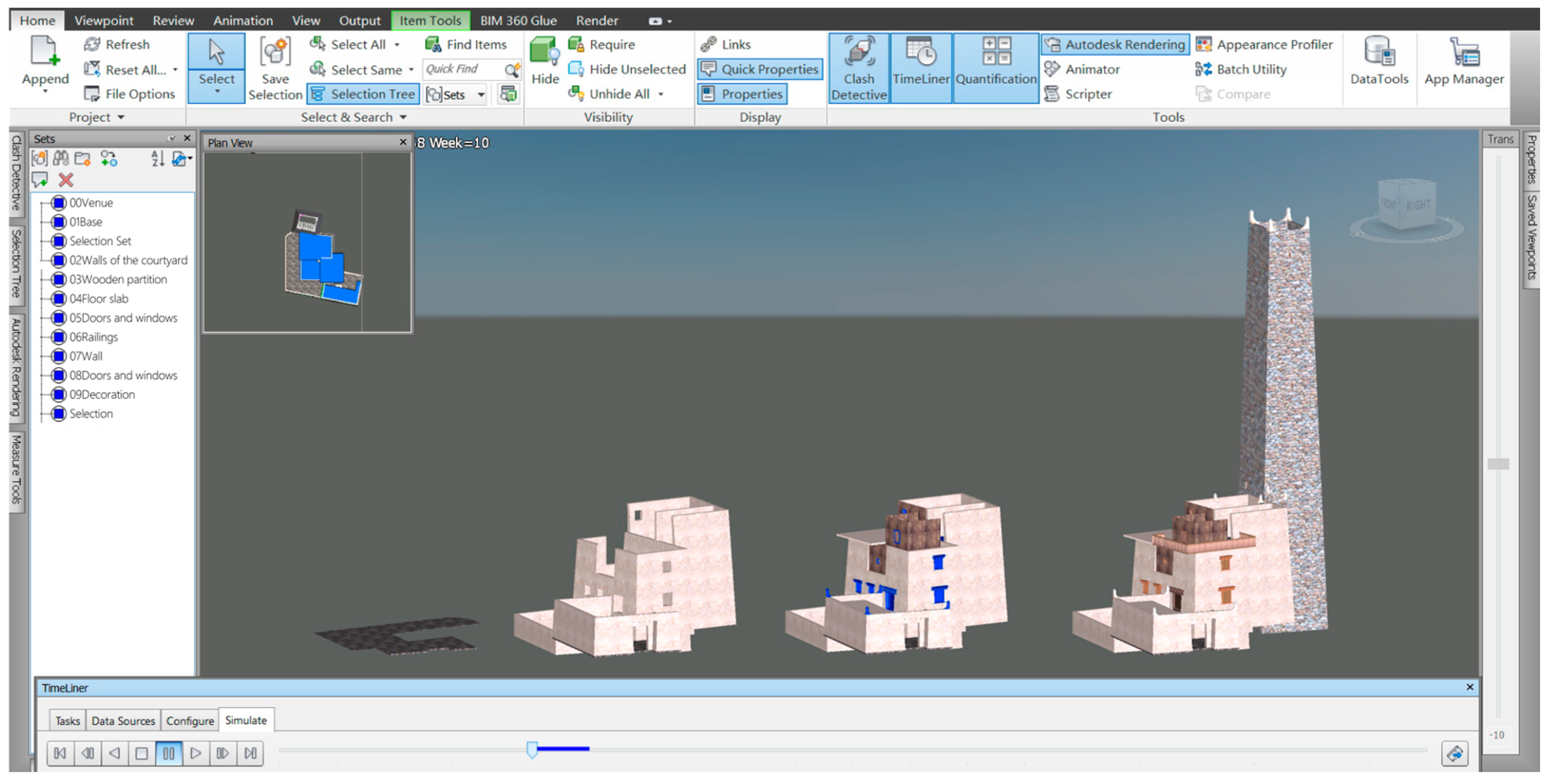This screenshot has height=784, width=1547.
Task: Delete set using red X icon
Action: pyautogui.click(x=66, y=179)
